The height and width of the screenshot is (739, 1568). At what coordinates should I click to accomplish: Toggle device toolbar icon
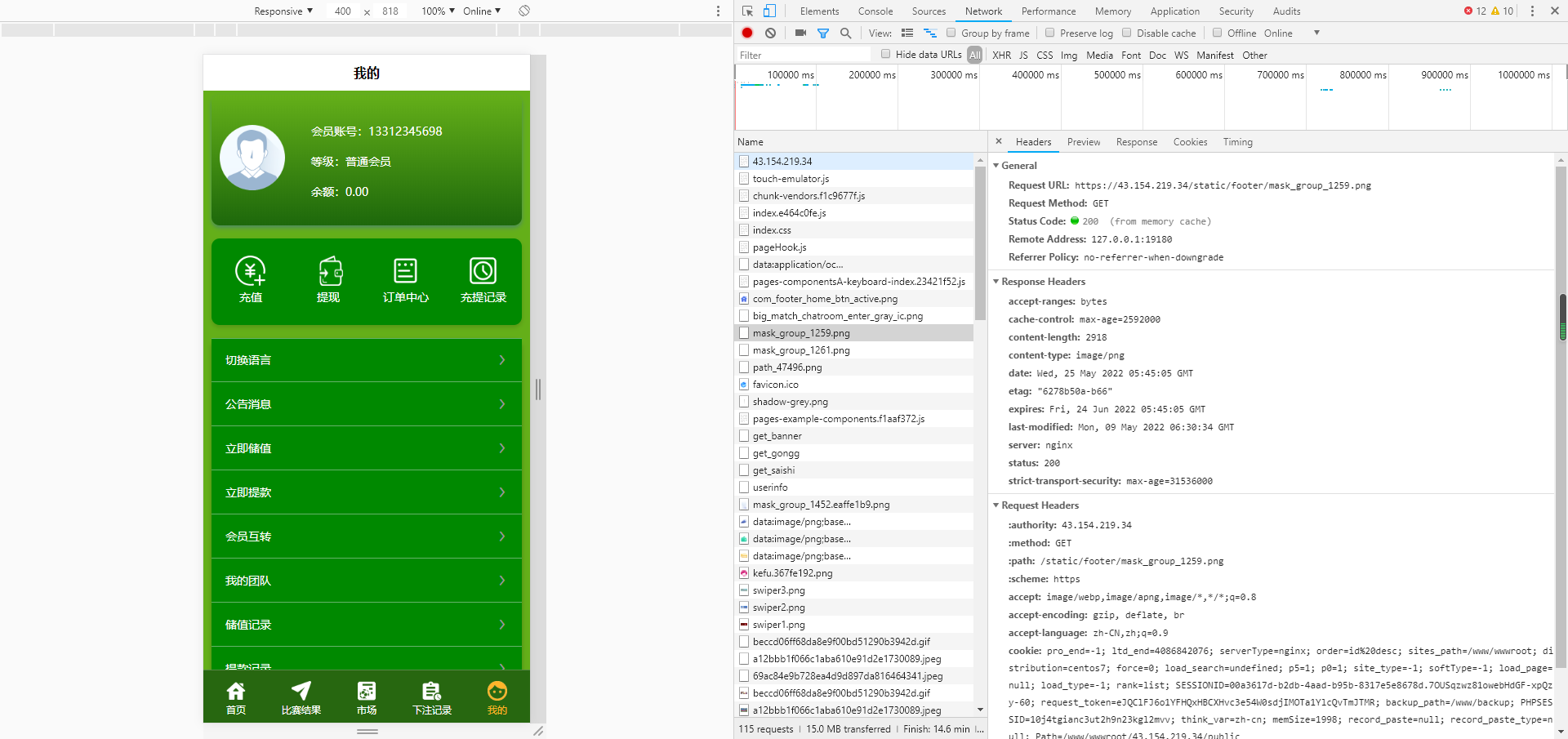769,11
